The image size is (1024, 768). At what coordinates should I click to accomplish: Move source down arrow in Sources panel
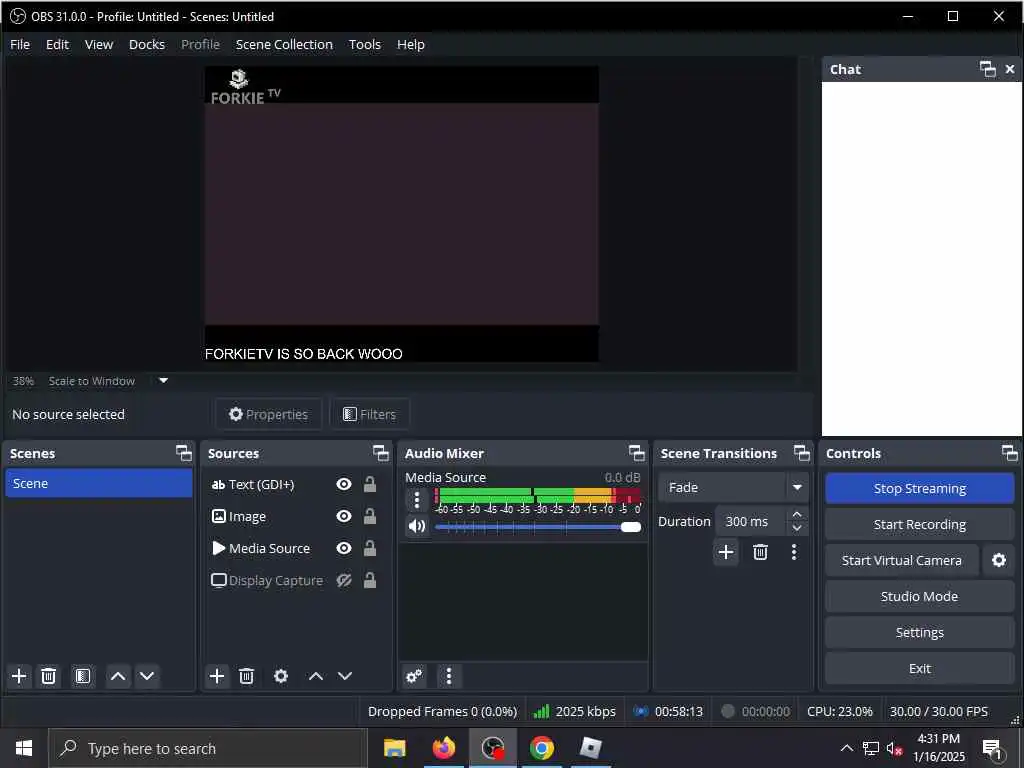345,676
